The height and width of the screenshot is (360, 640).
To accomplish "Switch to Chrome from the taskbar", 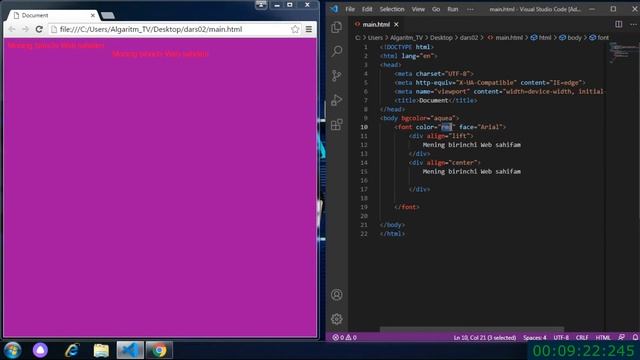I will [159, 350].
